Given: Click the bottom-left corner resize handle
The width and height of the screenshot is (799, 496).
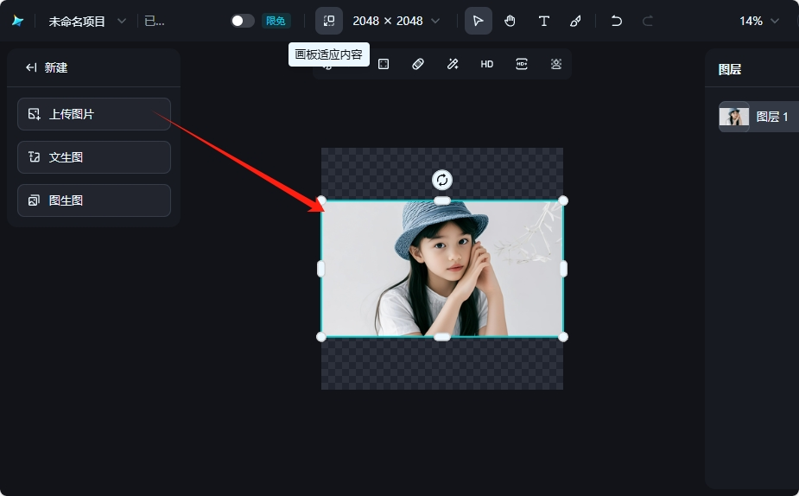Looking at the screenshot, I should pyautogui.click(x=321, y=337).
